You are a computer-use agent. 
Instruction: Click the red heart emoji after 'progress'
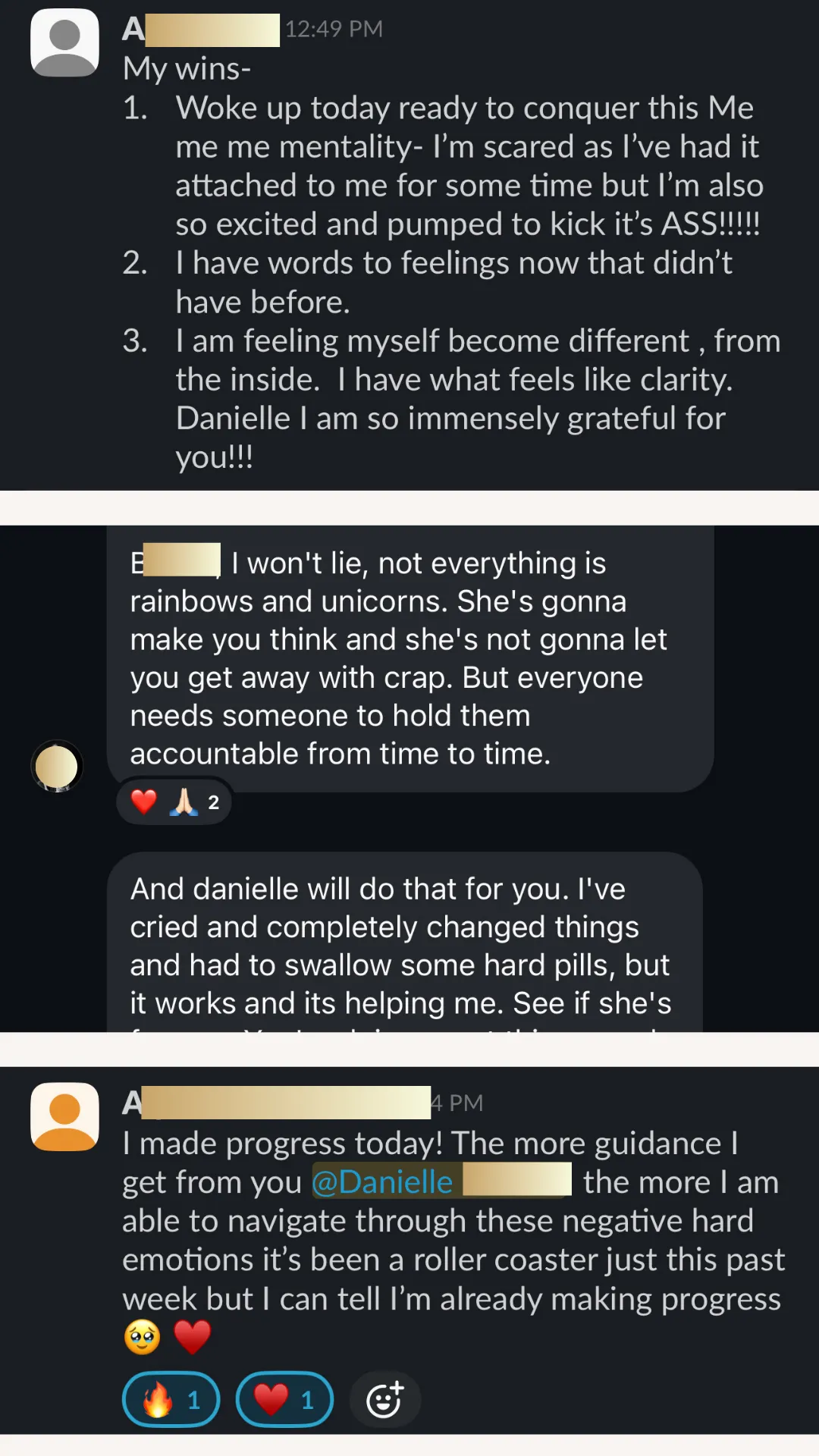tap(192, 1337)
